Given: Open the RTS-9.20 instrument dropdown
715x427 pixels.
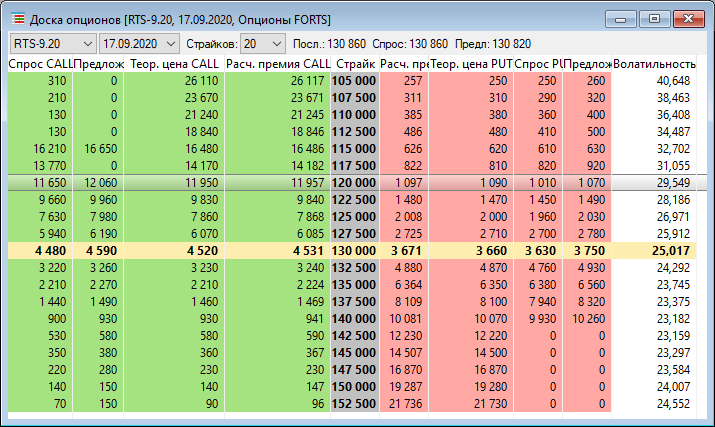Looking at the screenshot, I should 53,44.
